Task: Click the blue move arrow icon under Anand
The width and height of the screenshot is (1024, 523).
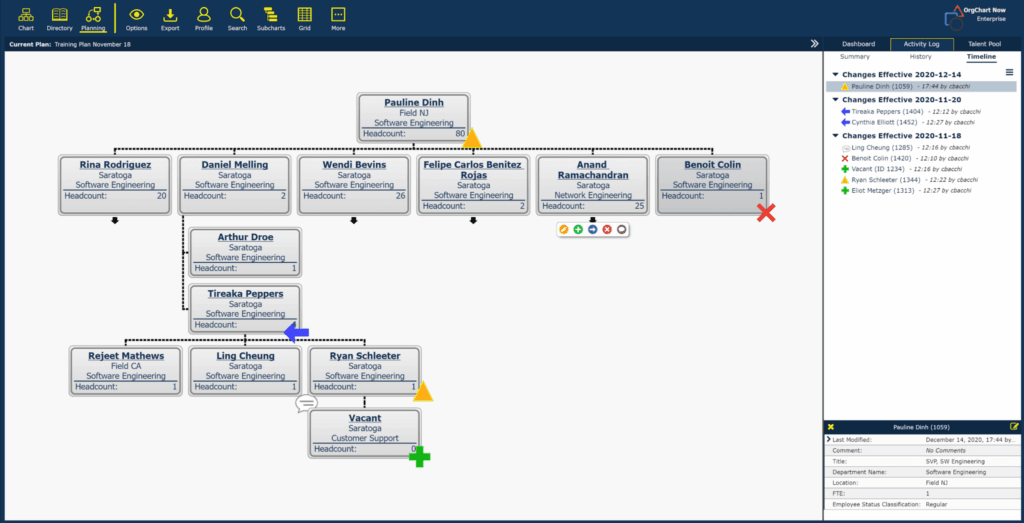Action: 593,230
